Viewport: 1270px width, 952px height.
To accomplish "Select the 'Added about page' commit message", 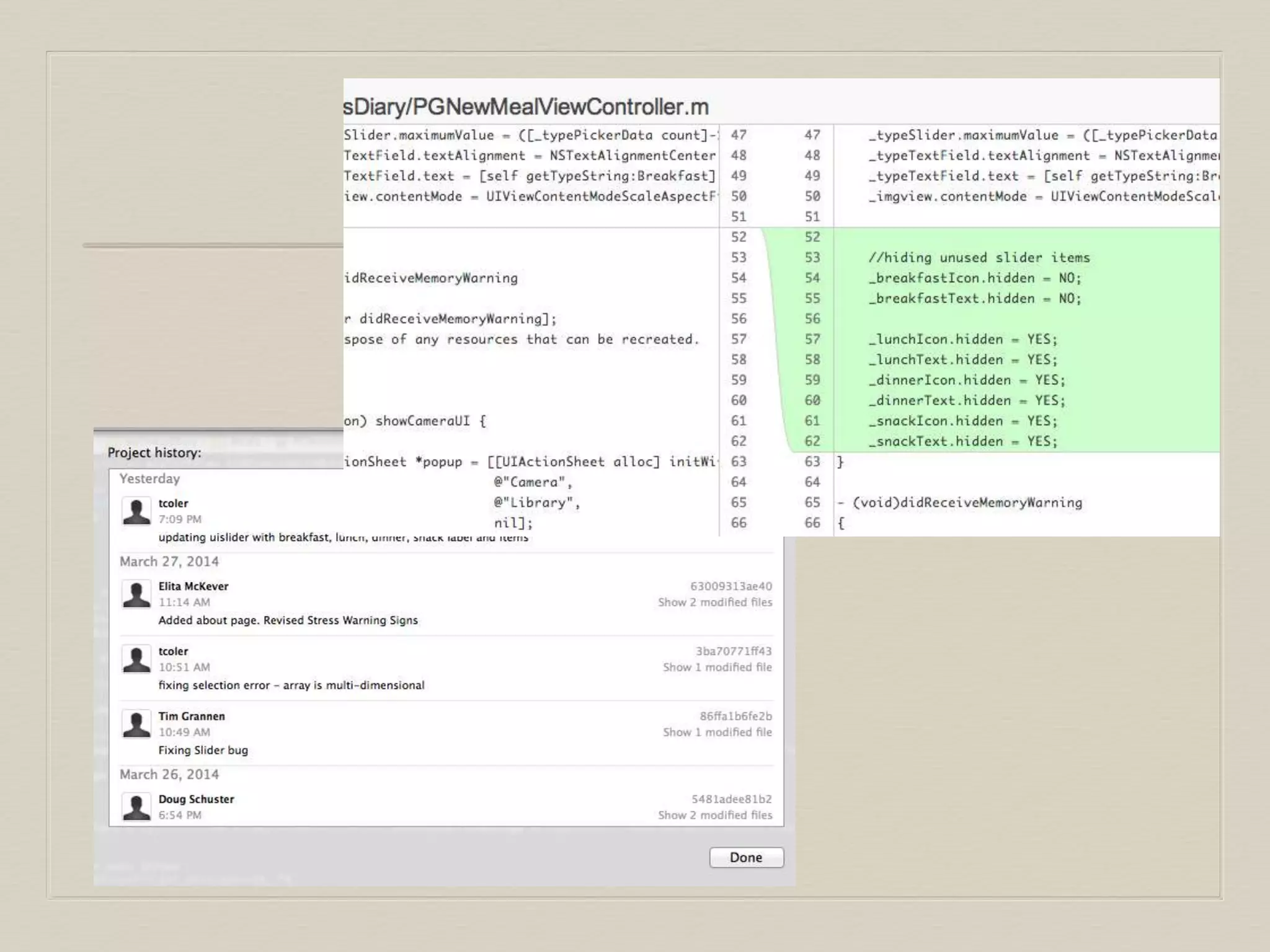I will point(288,620).
